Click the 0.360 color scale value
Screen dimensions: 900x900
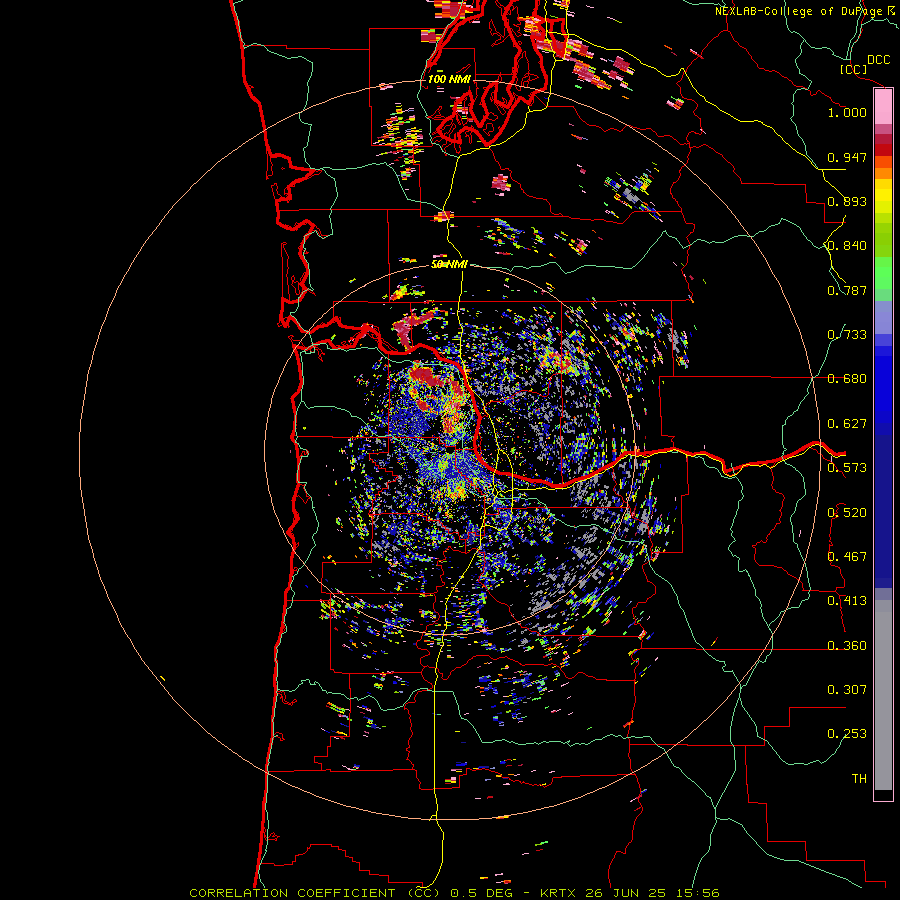(x=847, y=646)
